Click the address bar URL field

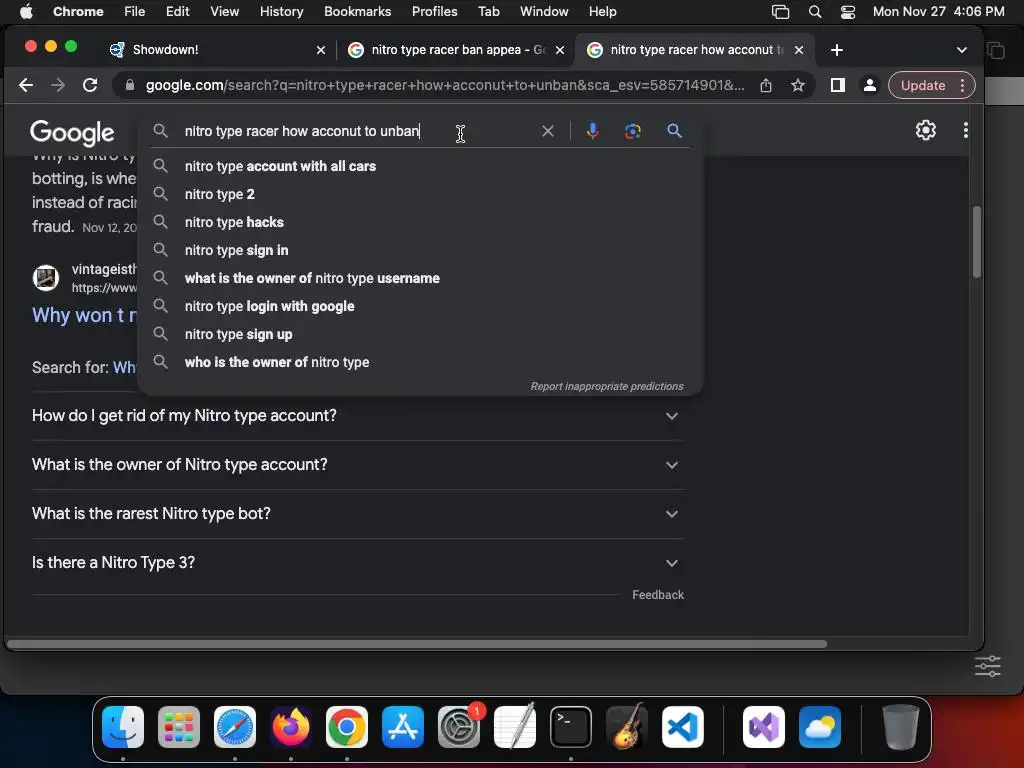(444, 85)
